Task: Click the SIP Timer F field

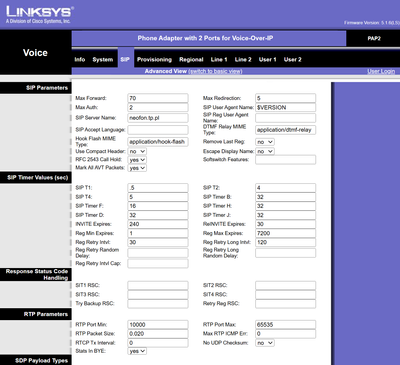Action: click(x=158, y=206)
